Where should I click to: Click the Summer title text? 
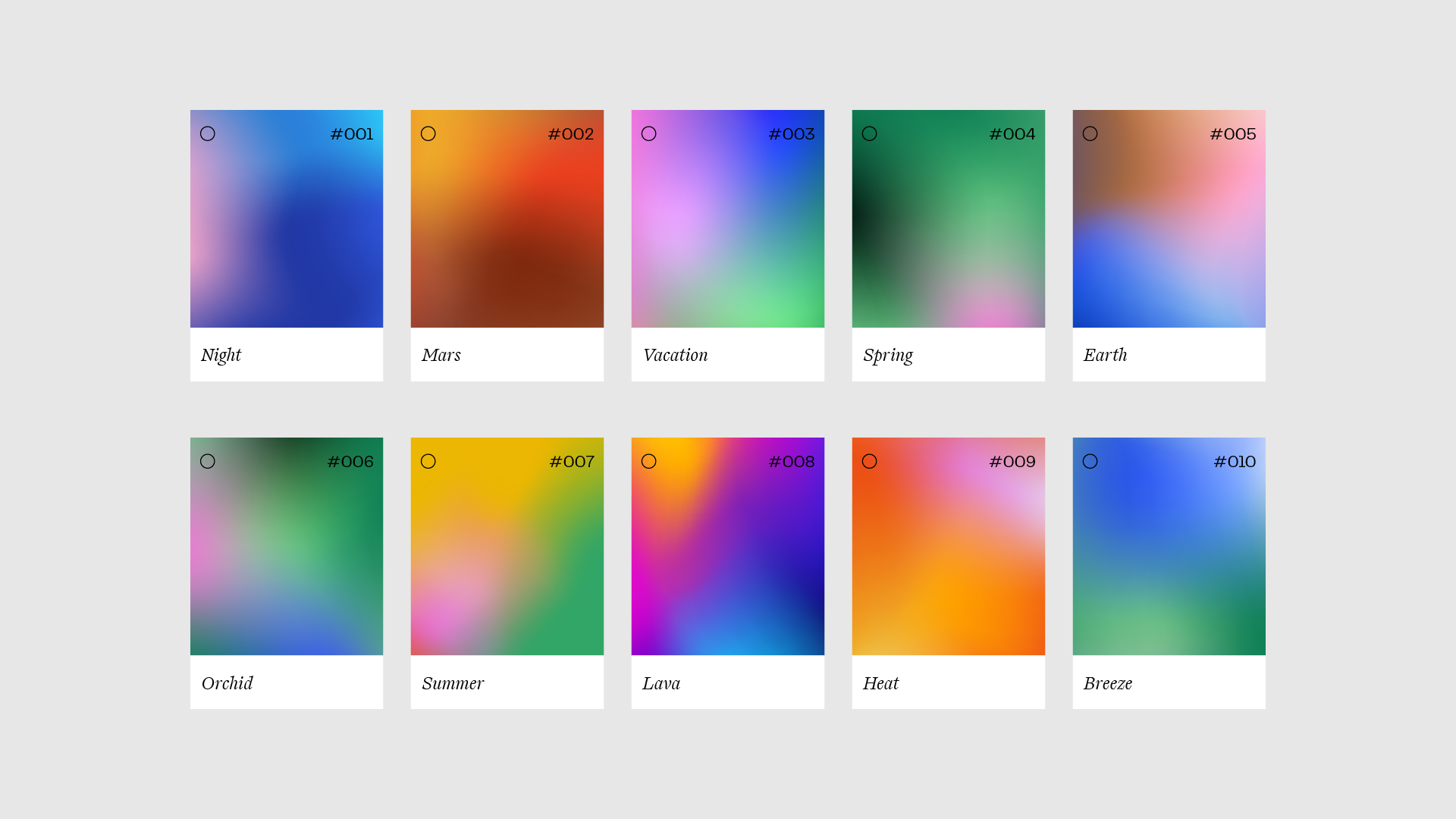pos(453,683)
